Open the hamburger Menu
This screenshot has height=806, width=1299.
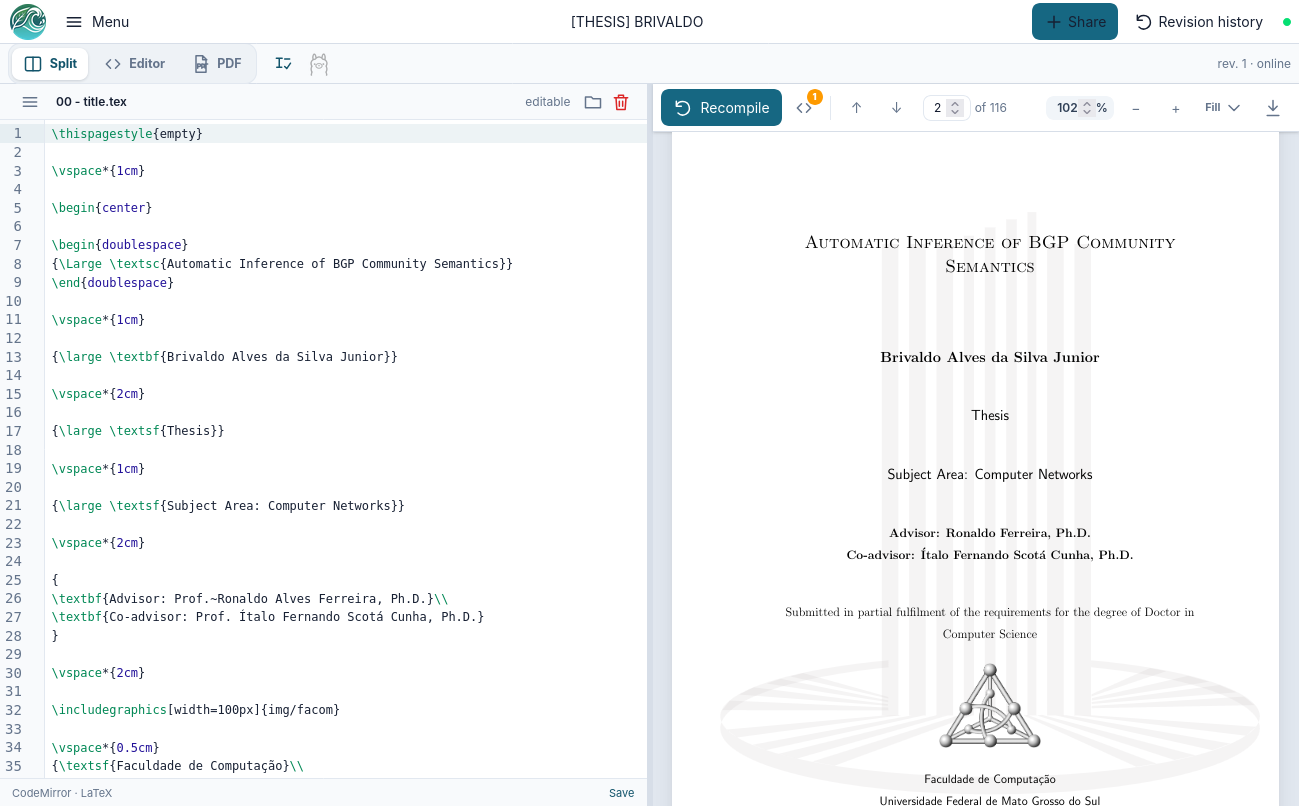coord(97,22)
